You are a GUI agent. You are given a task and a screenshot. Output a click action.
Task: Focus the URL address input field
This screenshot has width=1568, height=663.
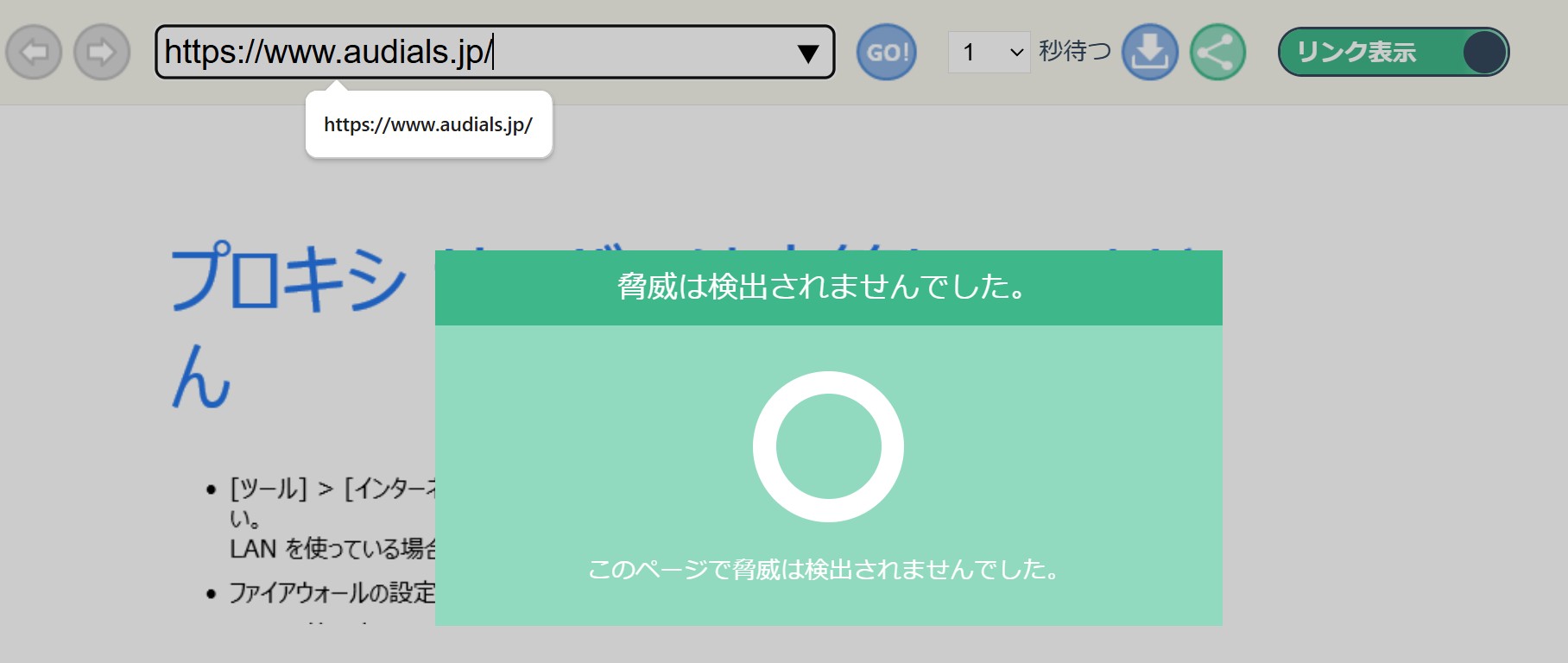click(495, 52)
